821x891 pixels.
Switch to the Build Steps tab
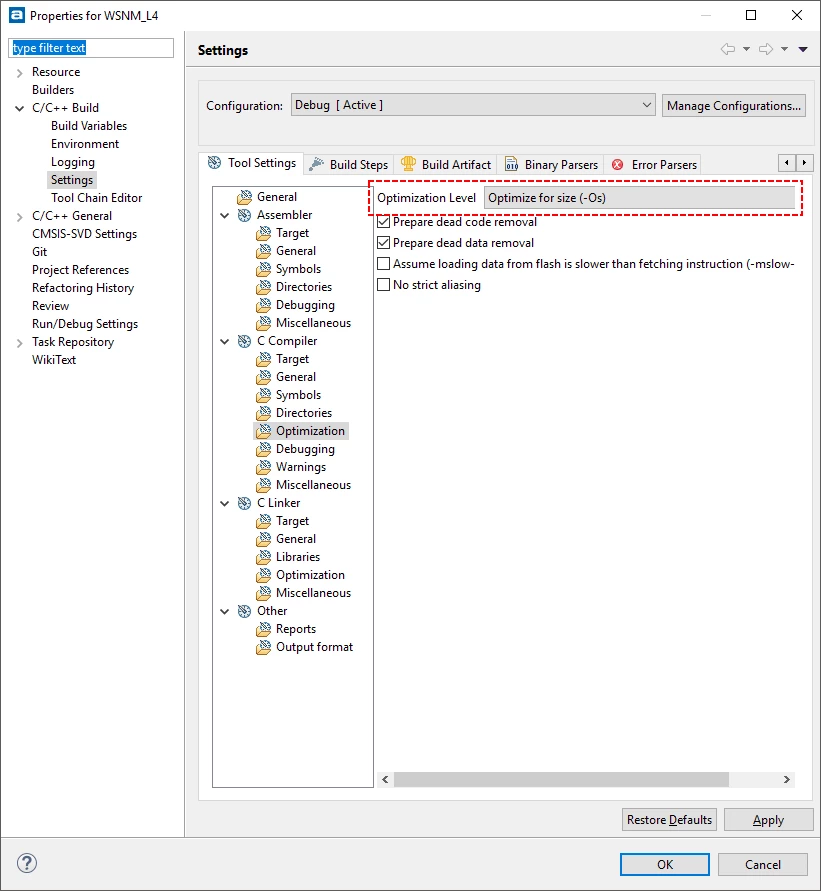349,165
